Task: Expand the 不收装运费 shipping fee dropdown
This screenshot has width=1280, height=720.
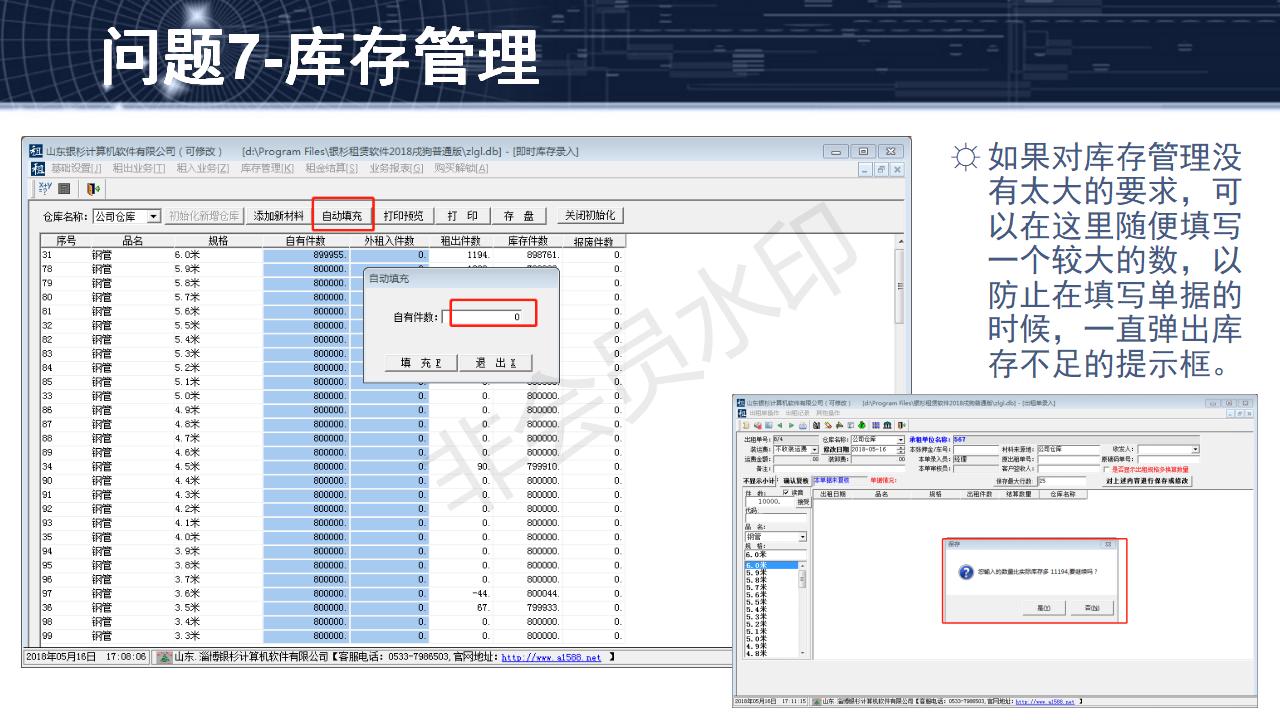Action: (816, 449)
